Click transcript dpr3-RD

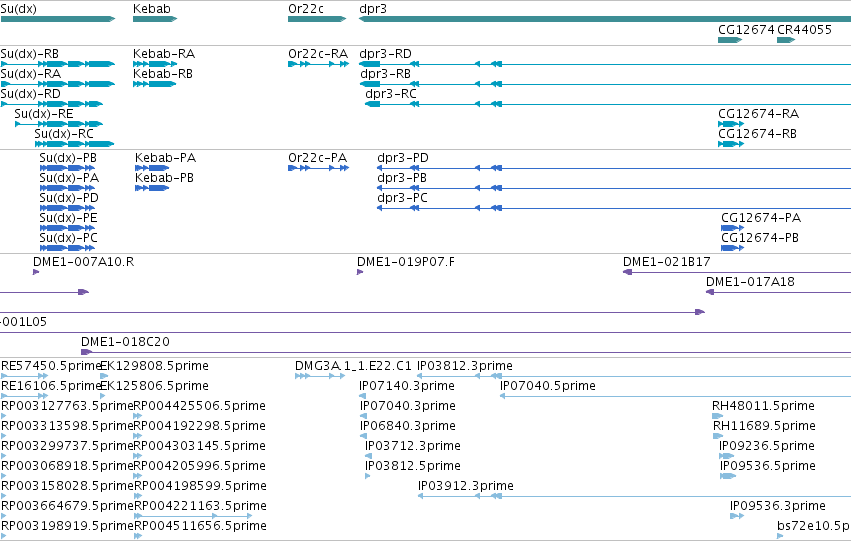coord(605,64)
